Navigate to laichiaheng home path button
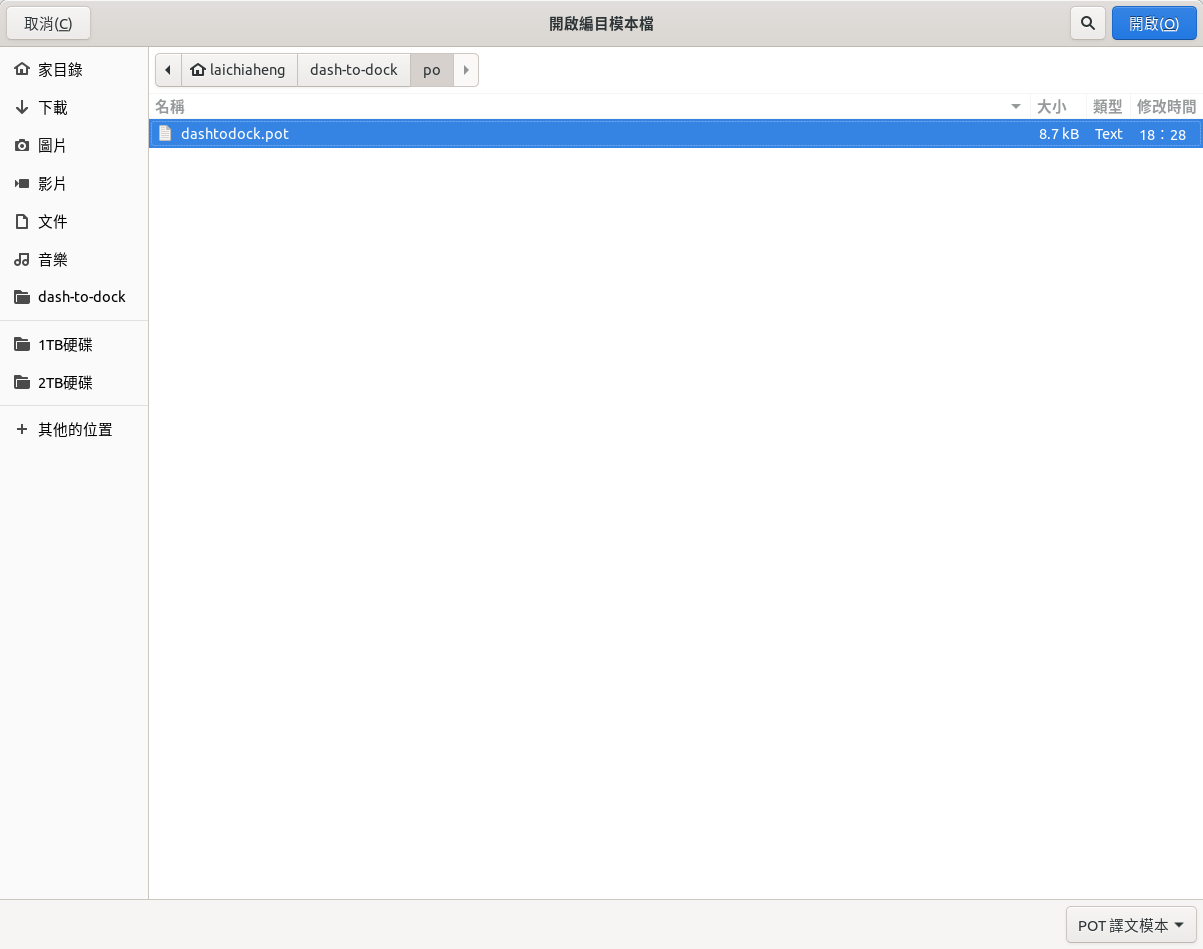This screenshot has height=949, width=1203. [239, 70]
